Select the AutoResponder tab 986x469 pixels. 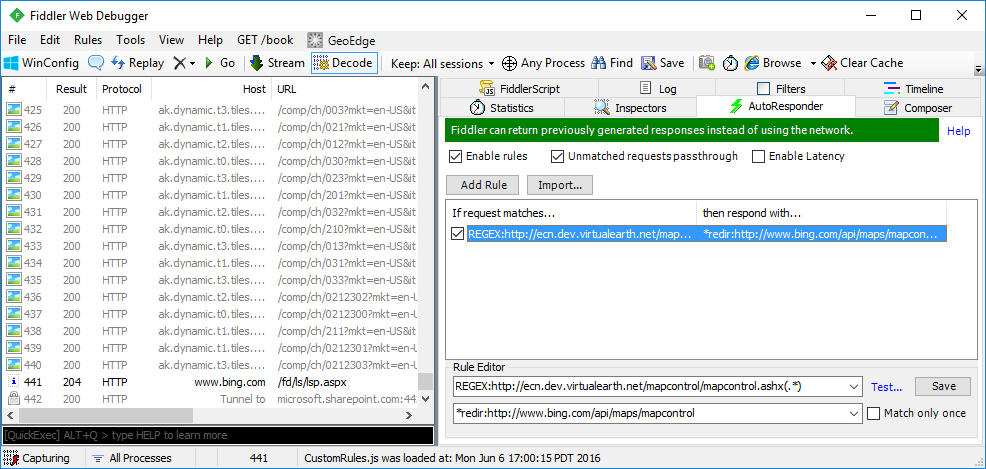(x=776, y=106)
